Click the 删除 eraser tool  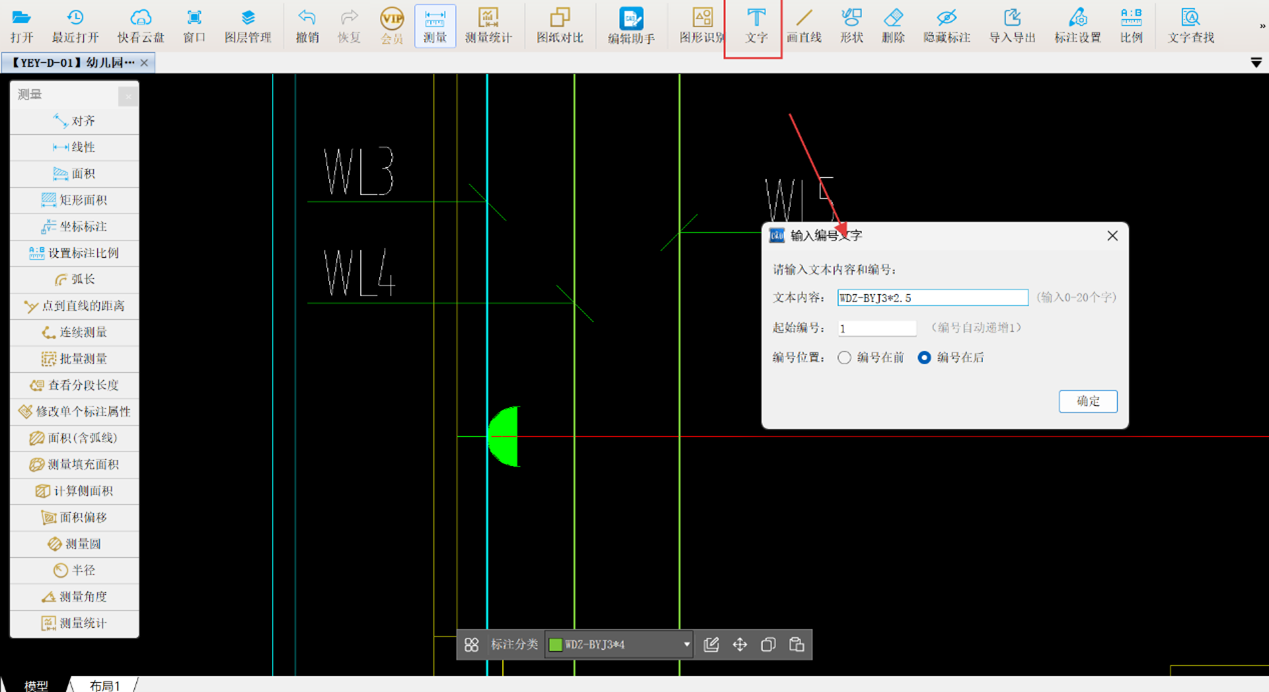(893, 25)
